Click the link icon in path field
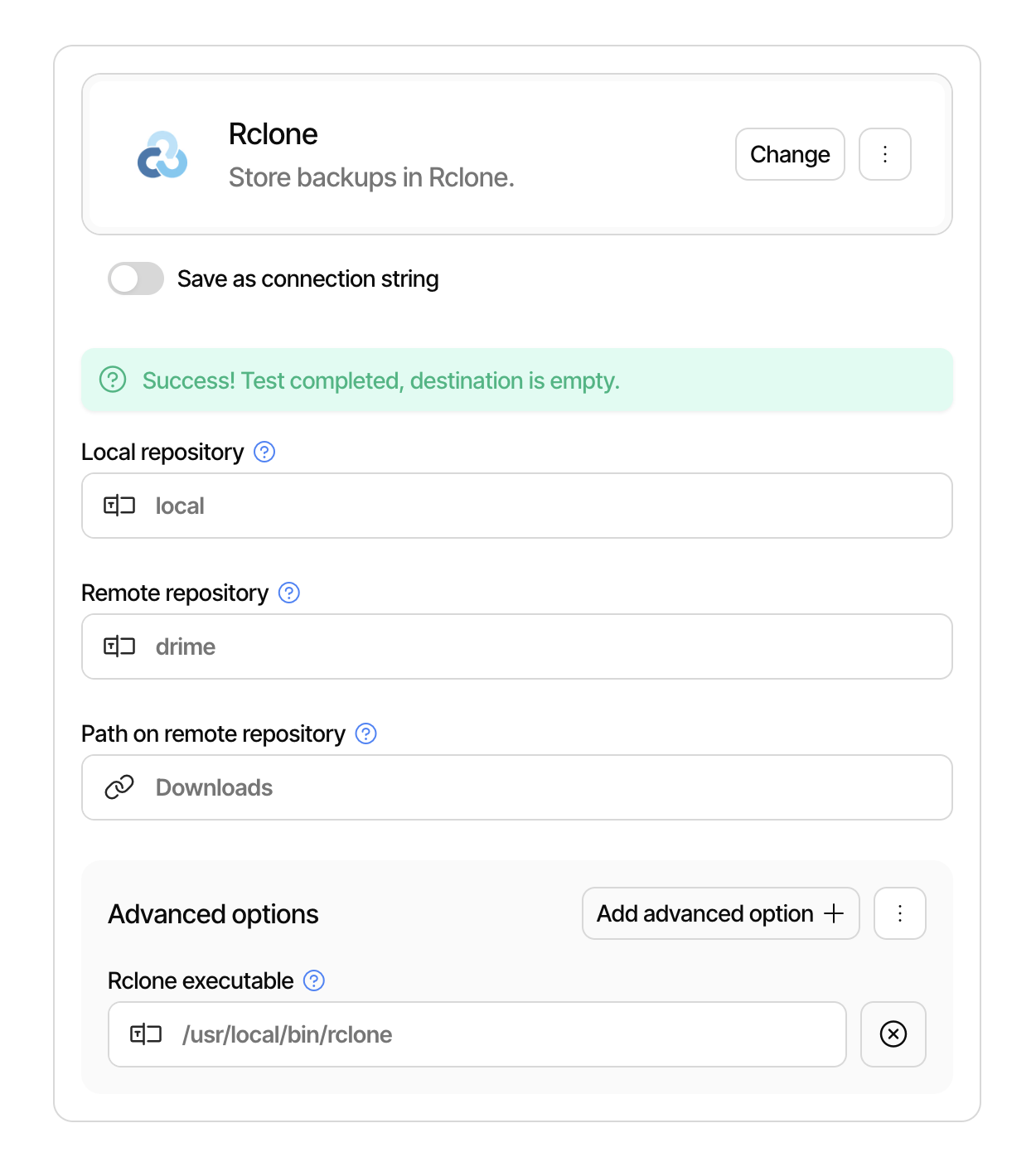The height and width of the screenshot is (1157, 1036). tap(119, 787)
